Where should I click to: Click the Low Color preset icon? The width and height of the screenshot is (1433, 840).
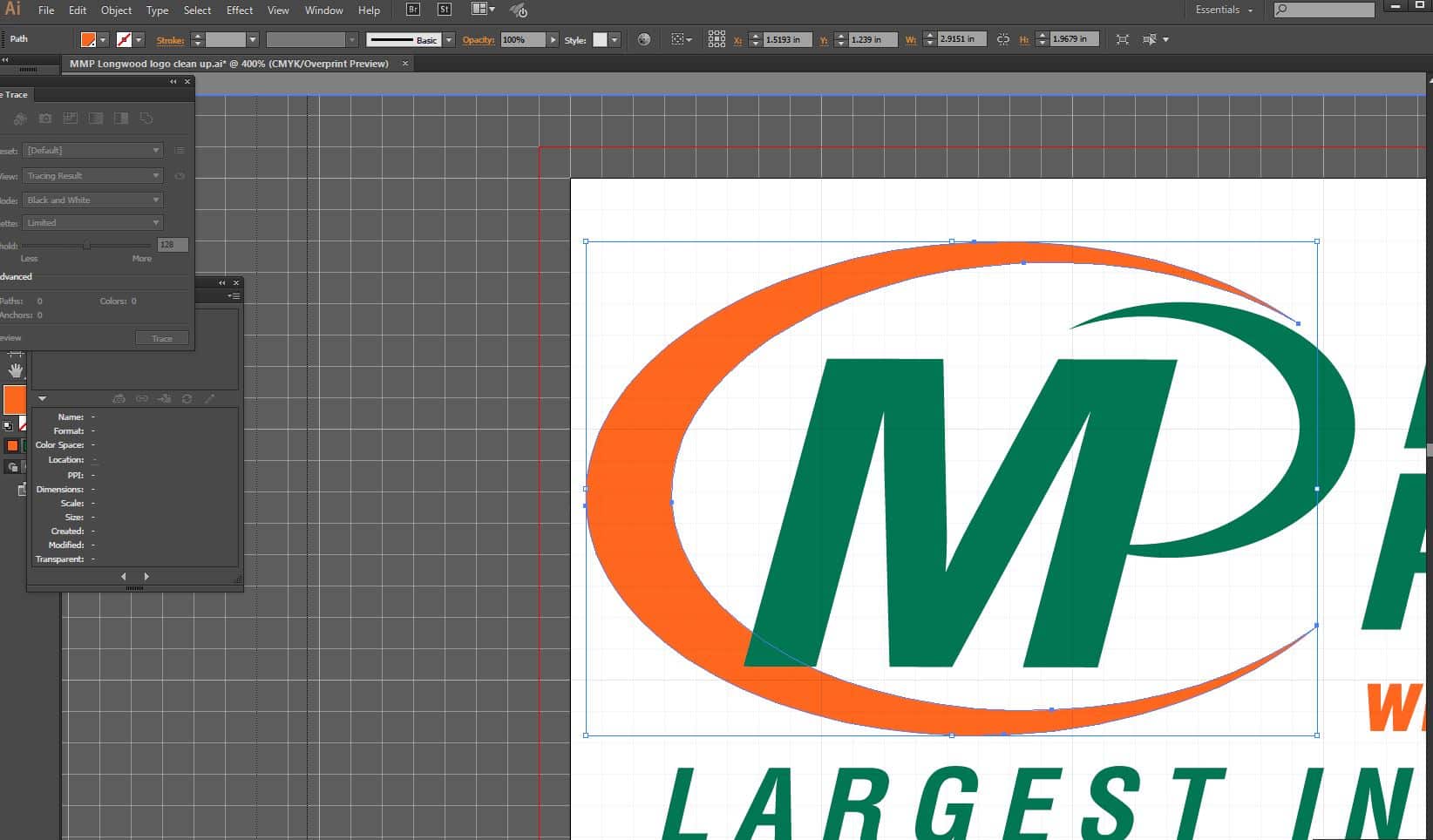pyautogui.click(x=71, y=119)
